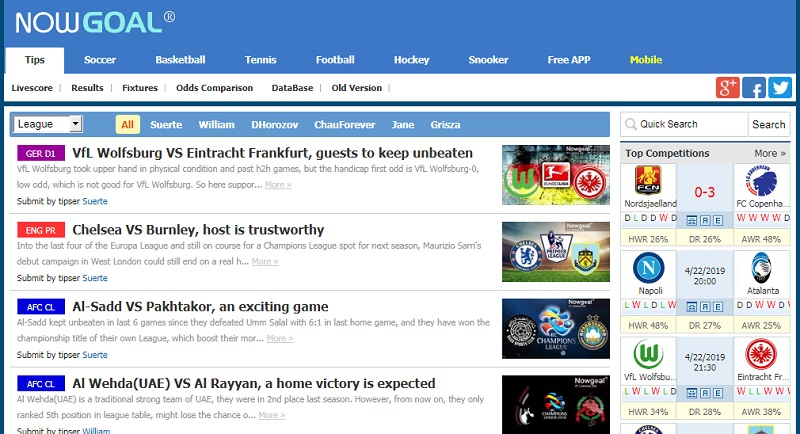Click the Quick Search input field
The image size is (800, 434).
coord(684,124)
